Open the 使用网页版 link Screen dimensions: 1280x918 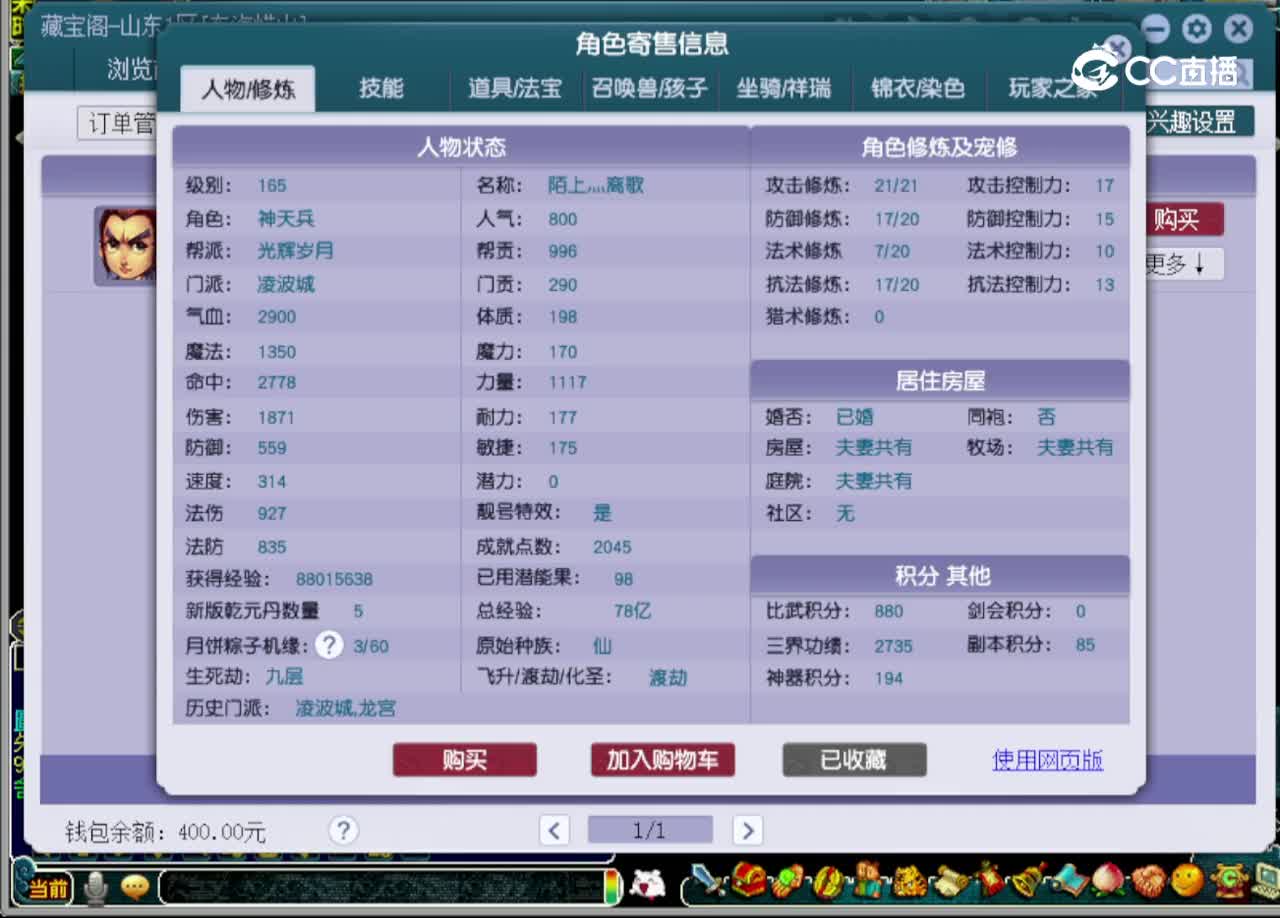pyautogui.click(x=1047, y=760)
